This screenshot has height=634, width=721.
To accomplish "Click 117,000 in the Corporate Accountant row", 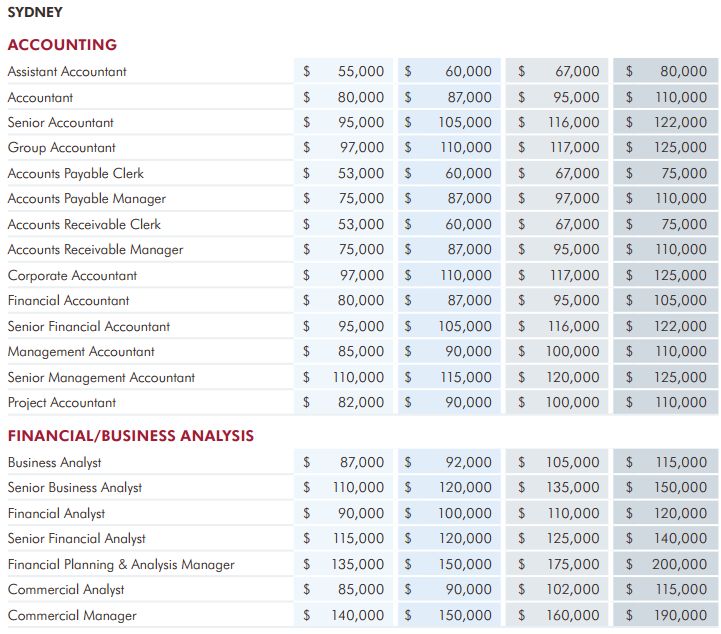I will [x=575, y=275].
